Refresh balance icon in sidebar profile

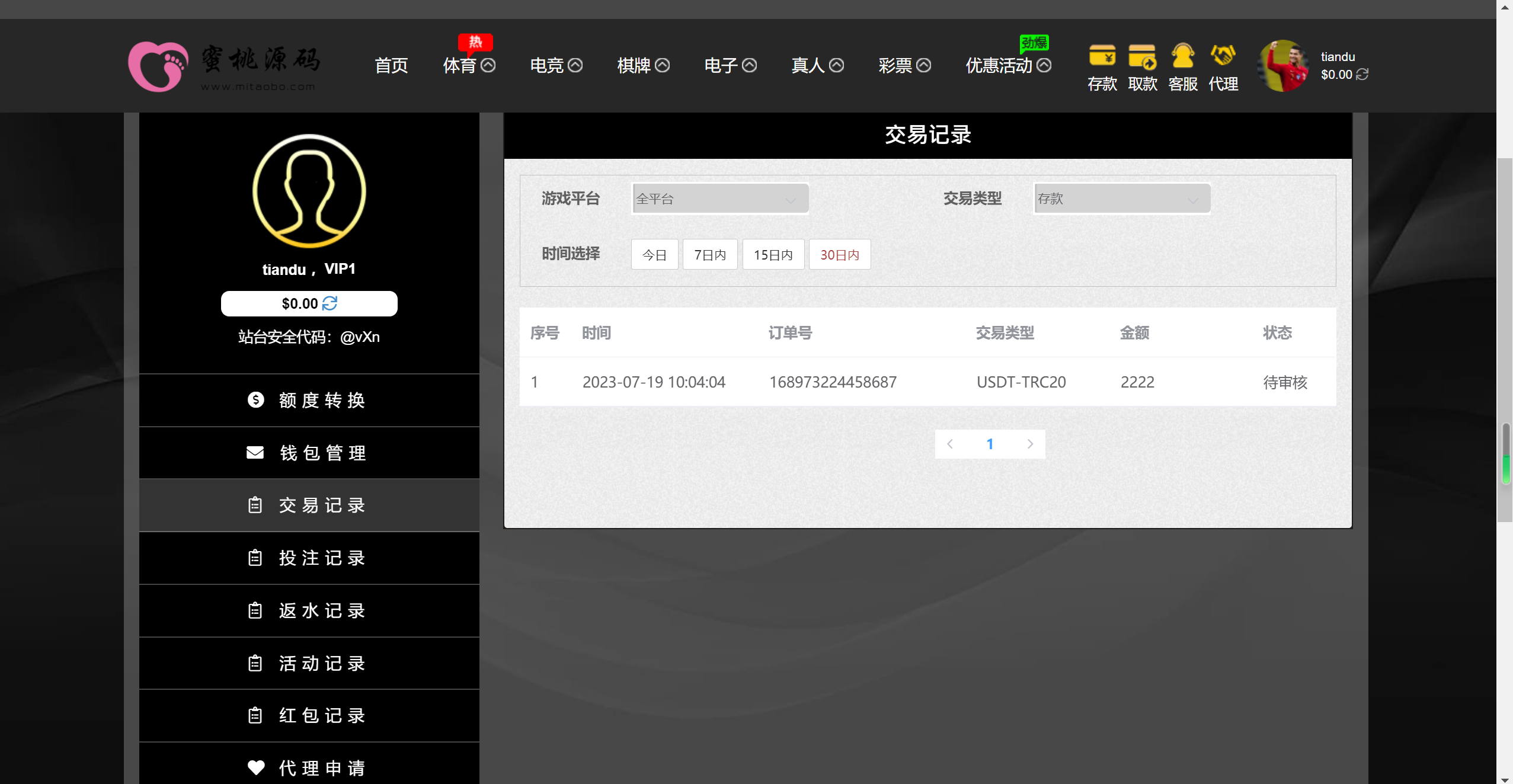tap(330, 303)
